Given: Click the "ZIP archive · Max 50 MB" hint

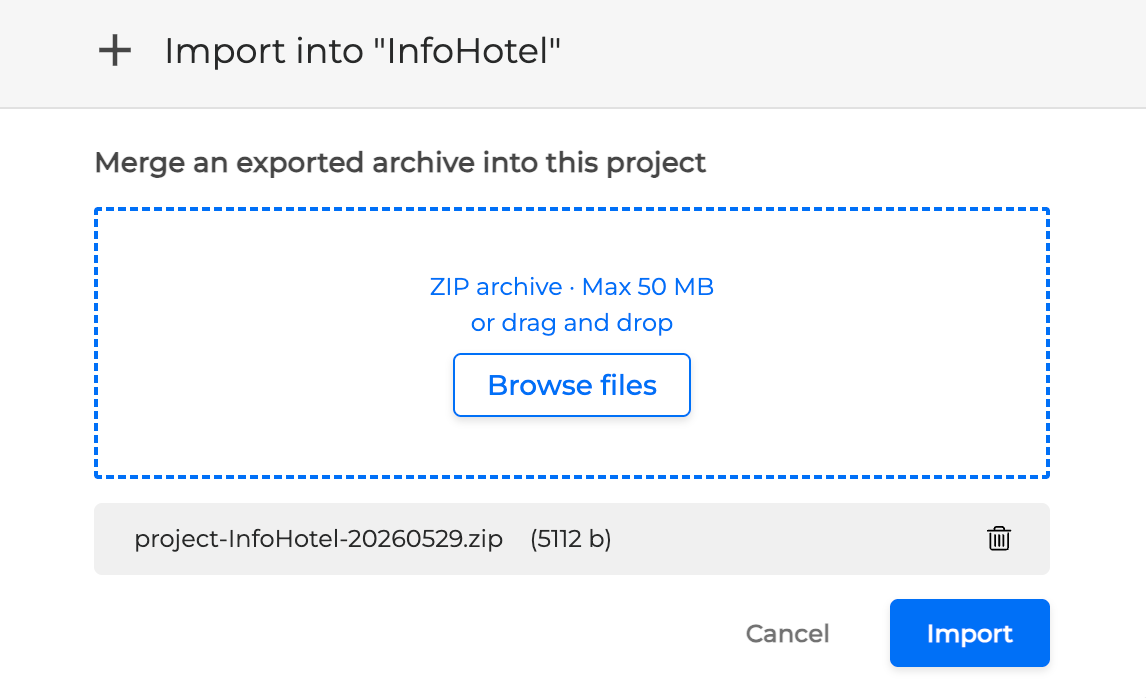Looking at the screenshot, I should click(572, 287).
